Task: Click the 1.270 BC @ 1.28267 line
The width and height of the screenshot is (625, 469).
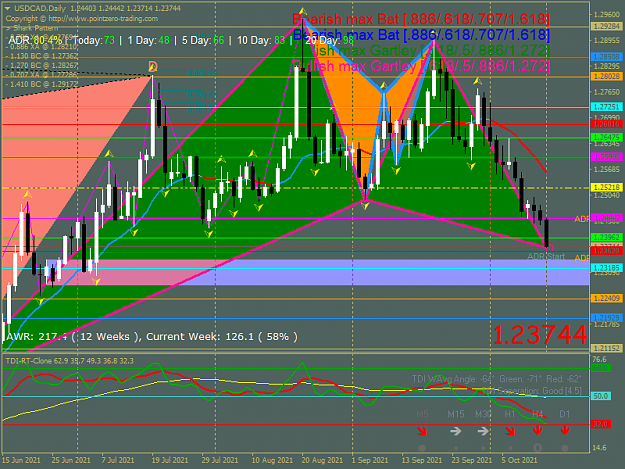Action: (x=41, y=65)
